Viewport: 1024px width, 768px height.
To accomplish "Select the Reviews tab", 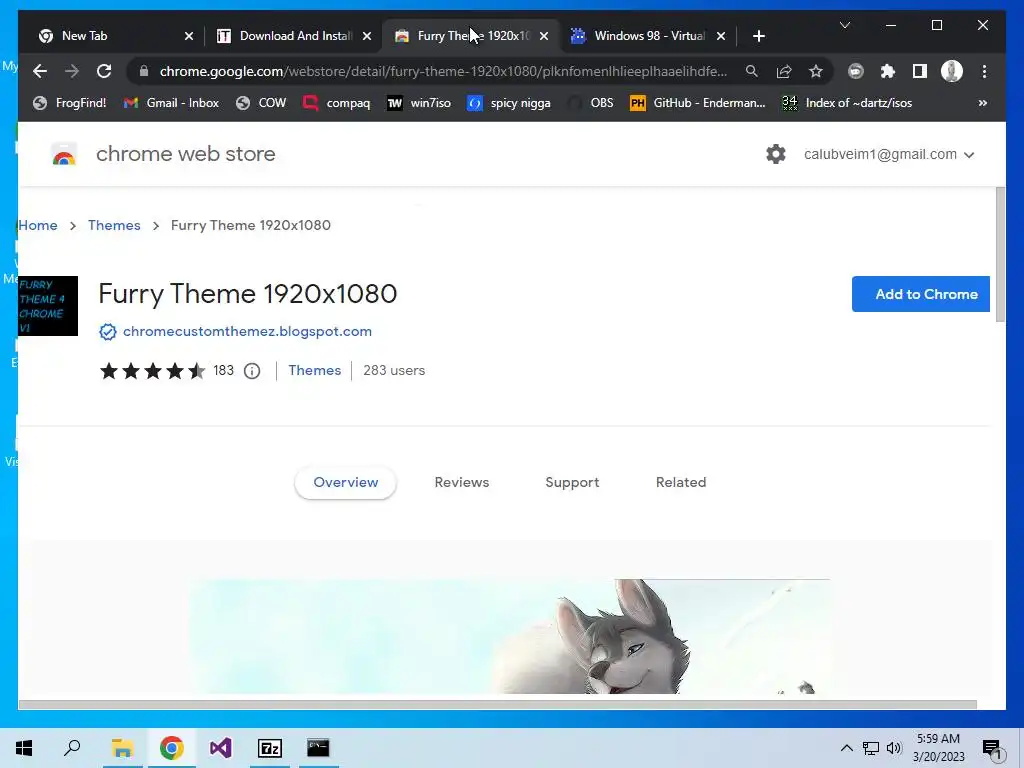I will (x=462, y=483).
